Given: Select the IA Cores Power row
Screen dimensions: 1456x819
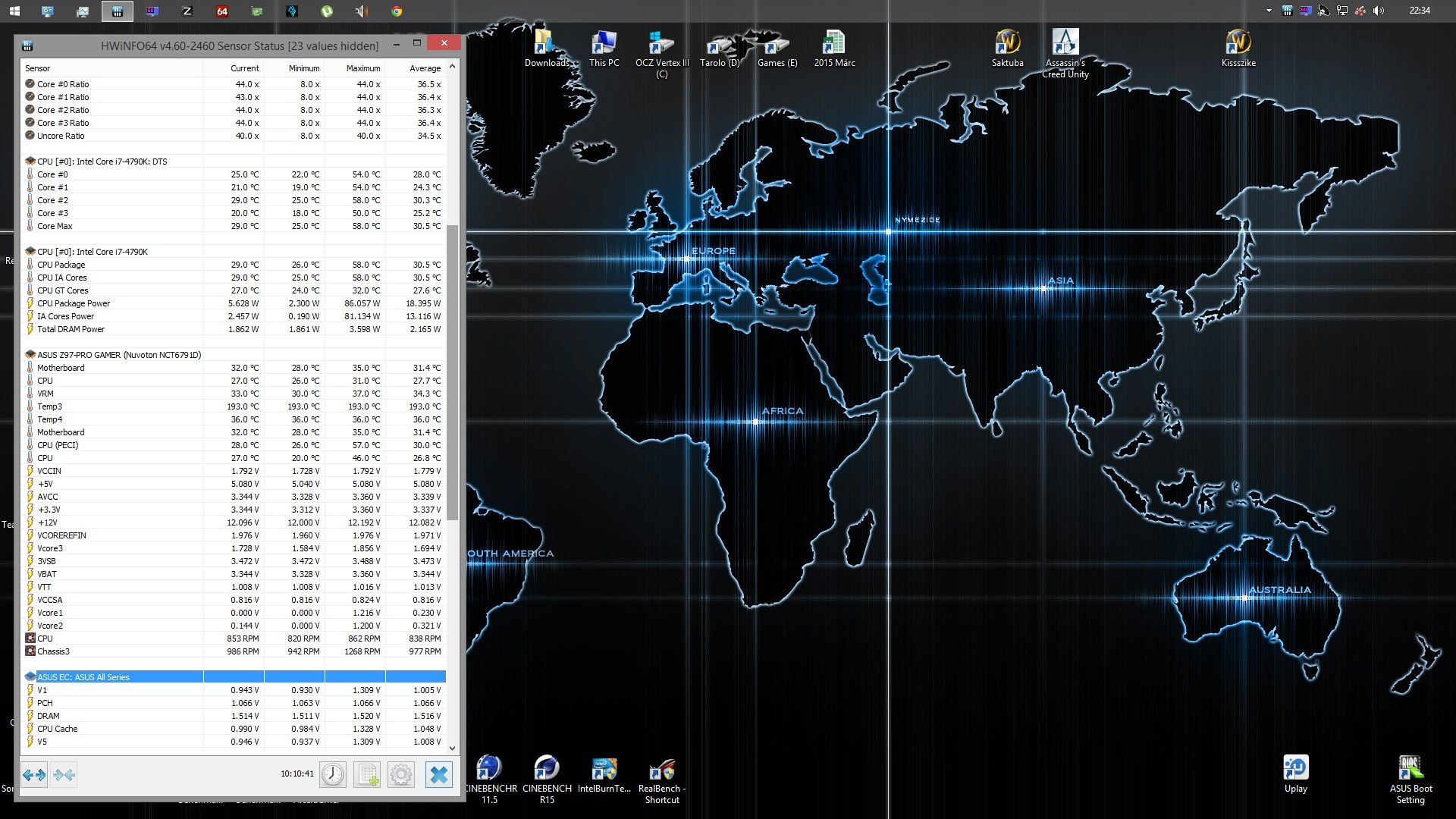Looking at the screenshot, I should 234,316.
